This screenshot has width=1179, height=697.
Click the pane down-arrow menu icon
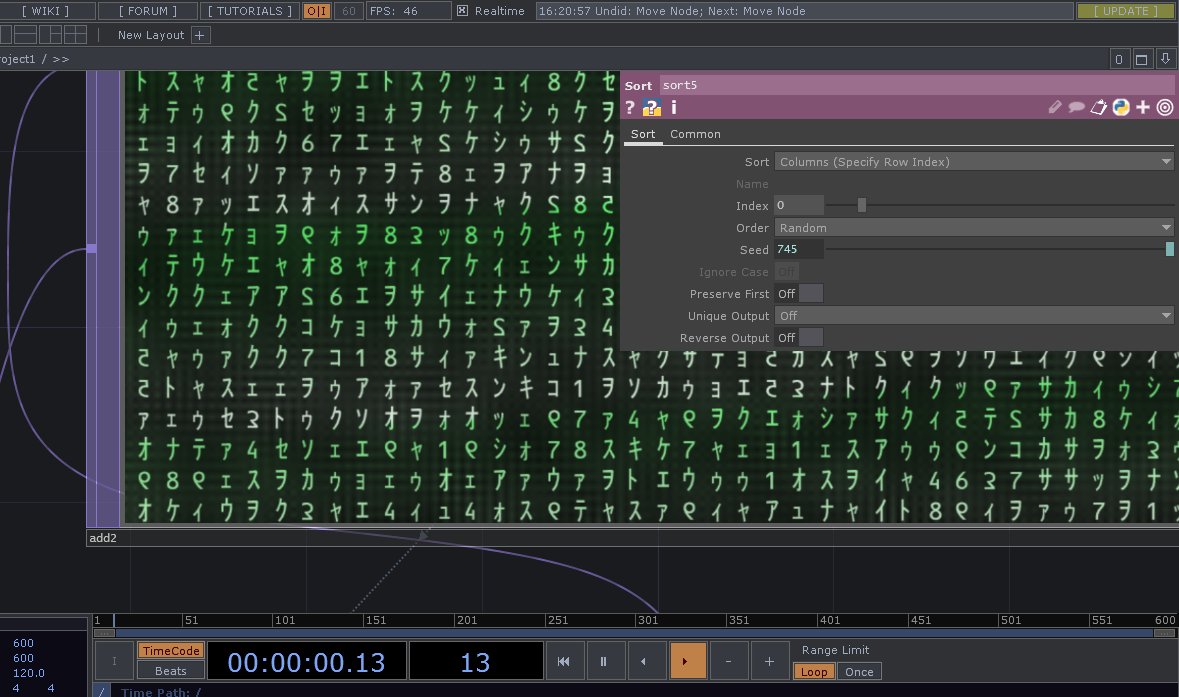coord(1165,59)
